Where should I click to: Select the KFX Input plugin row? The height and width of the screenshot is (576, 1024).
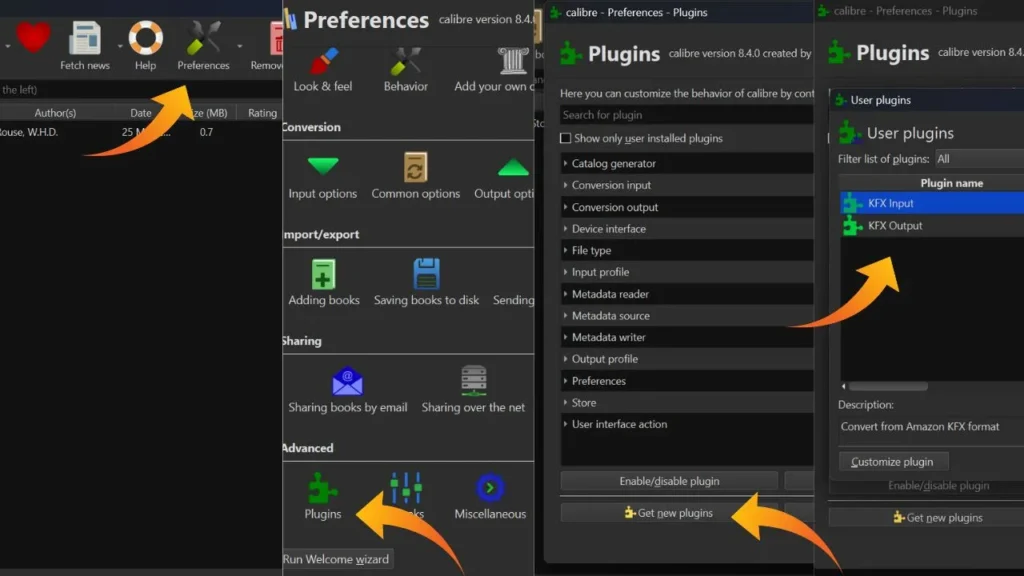tap(932, 203)
